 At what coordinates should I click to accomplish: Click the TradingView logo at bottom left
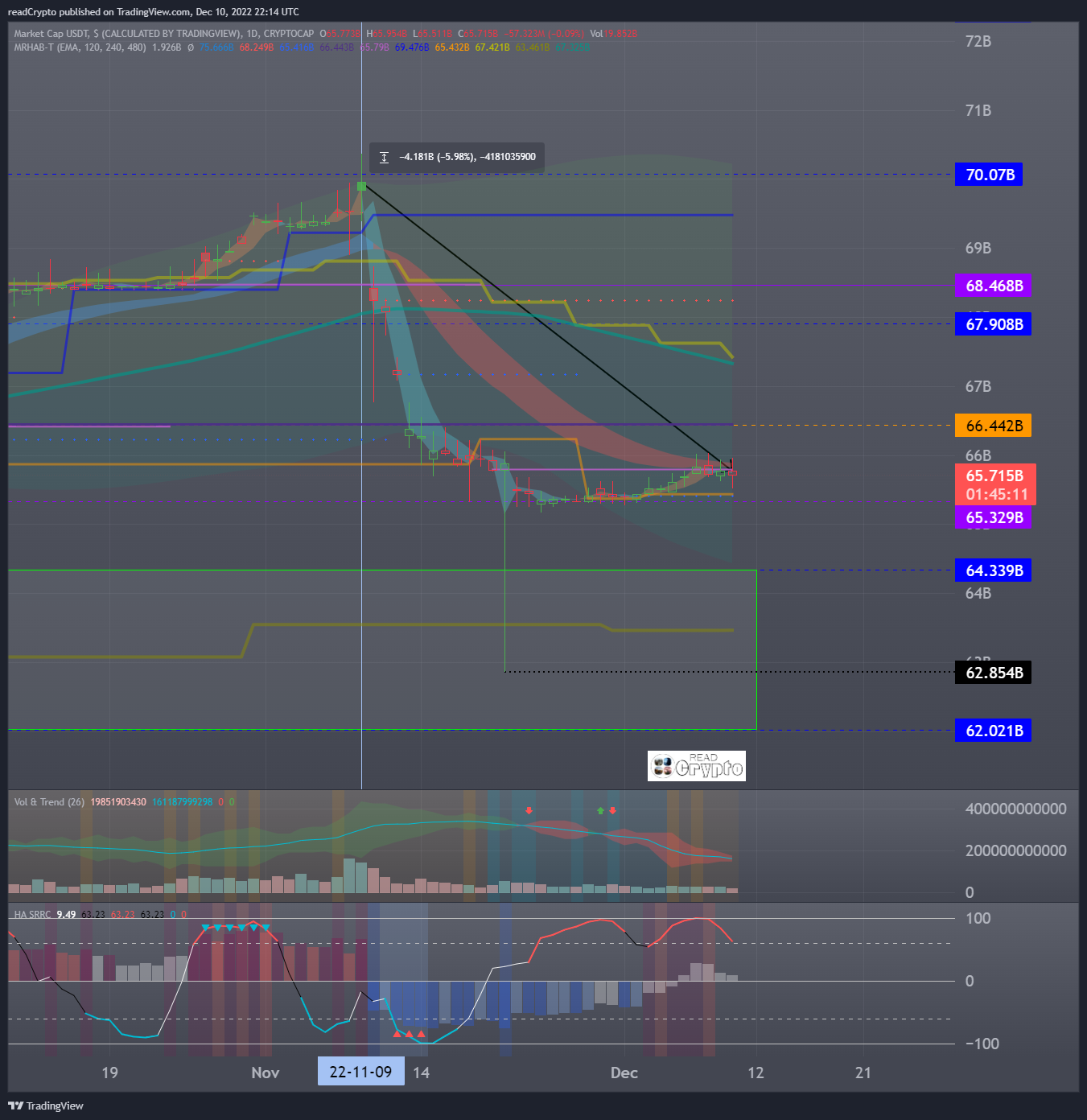[x=46, y=1106]
